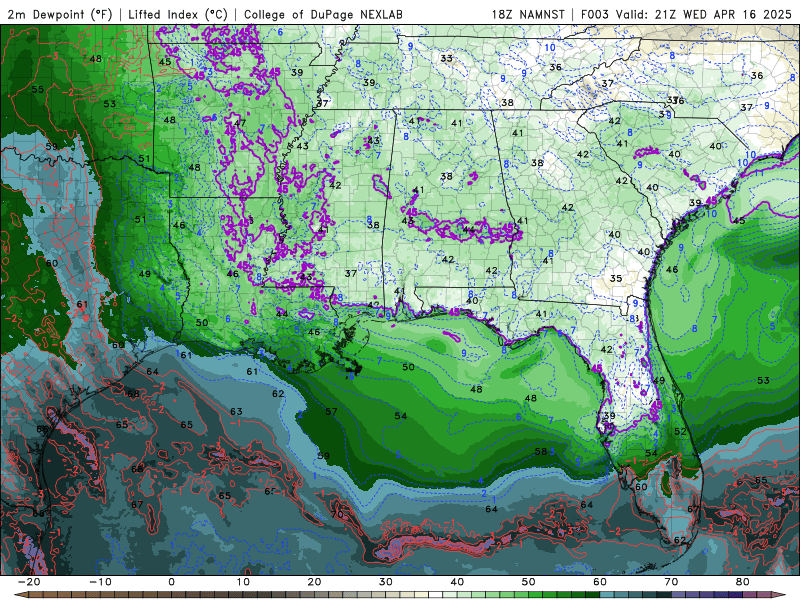Click the 10 label on the color scale
The width and height of the screenshot is (800, 600).
[243, 582]
